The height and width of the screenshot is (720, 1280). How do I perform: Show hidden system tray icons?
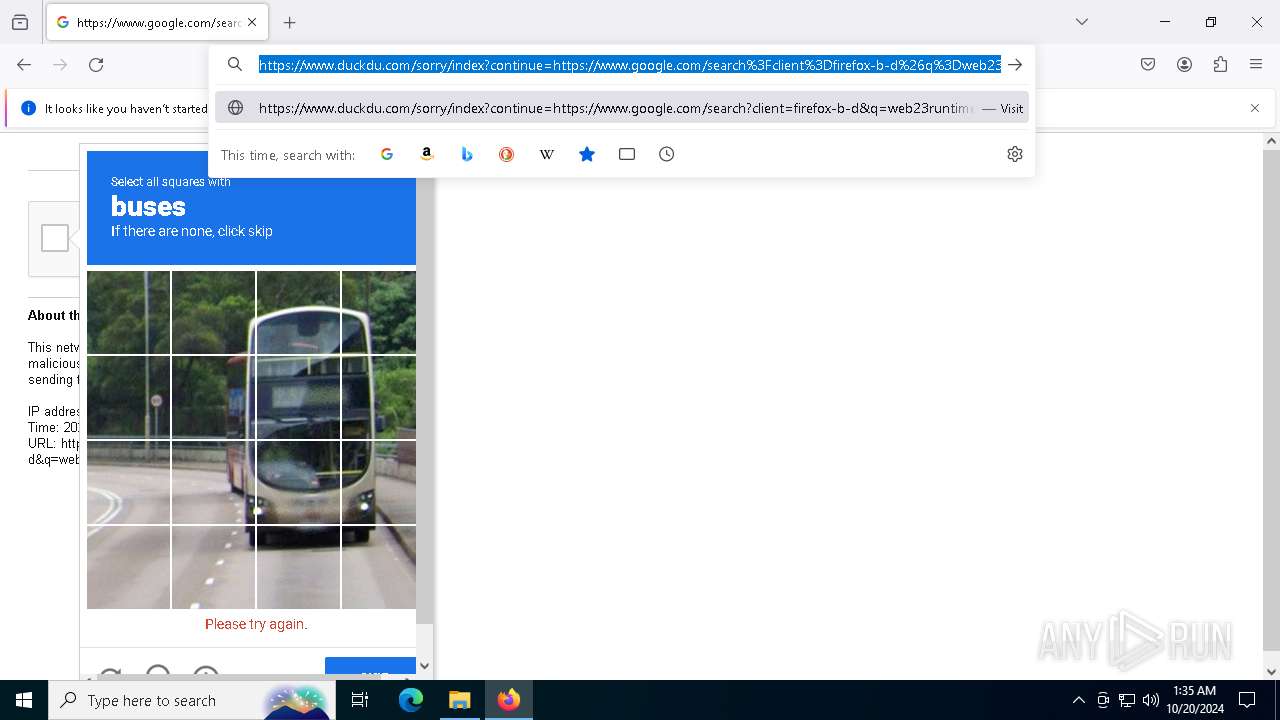(1078, 700)
